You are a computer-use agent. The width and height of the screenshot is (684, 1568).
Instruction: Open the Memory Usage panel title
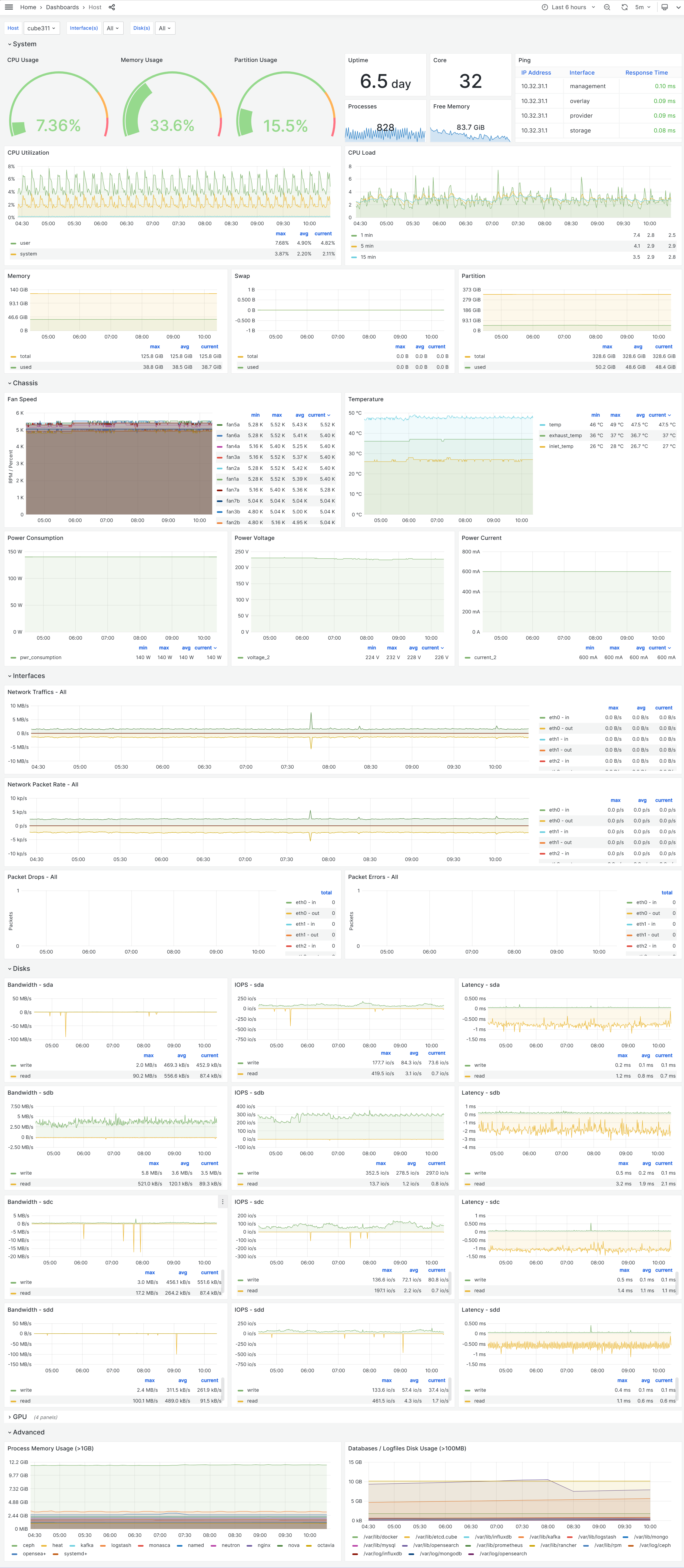point(141,60)
